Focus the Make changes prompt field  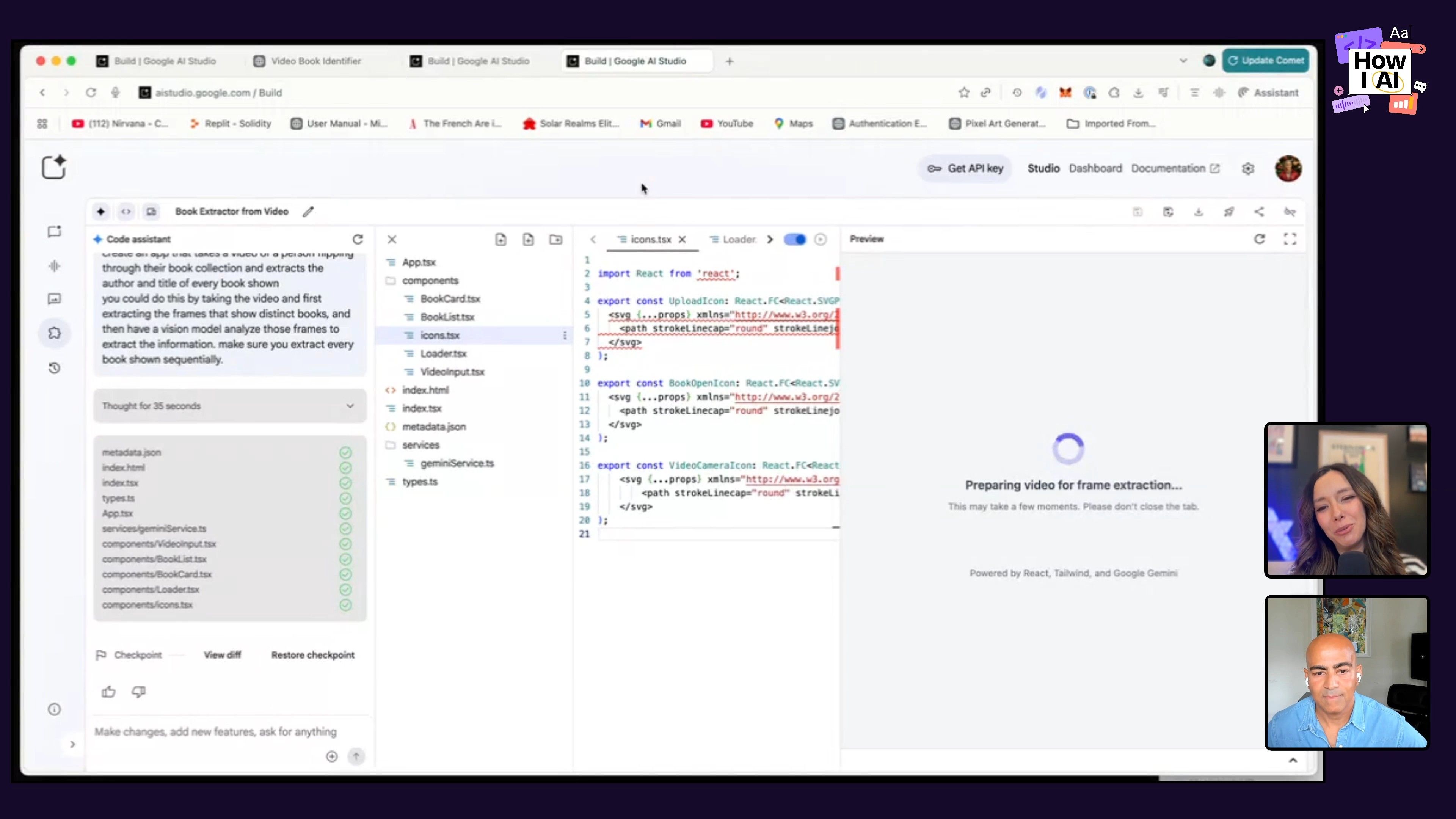pyautogui.click(x=215, y=732)
